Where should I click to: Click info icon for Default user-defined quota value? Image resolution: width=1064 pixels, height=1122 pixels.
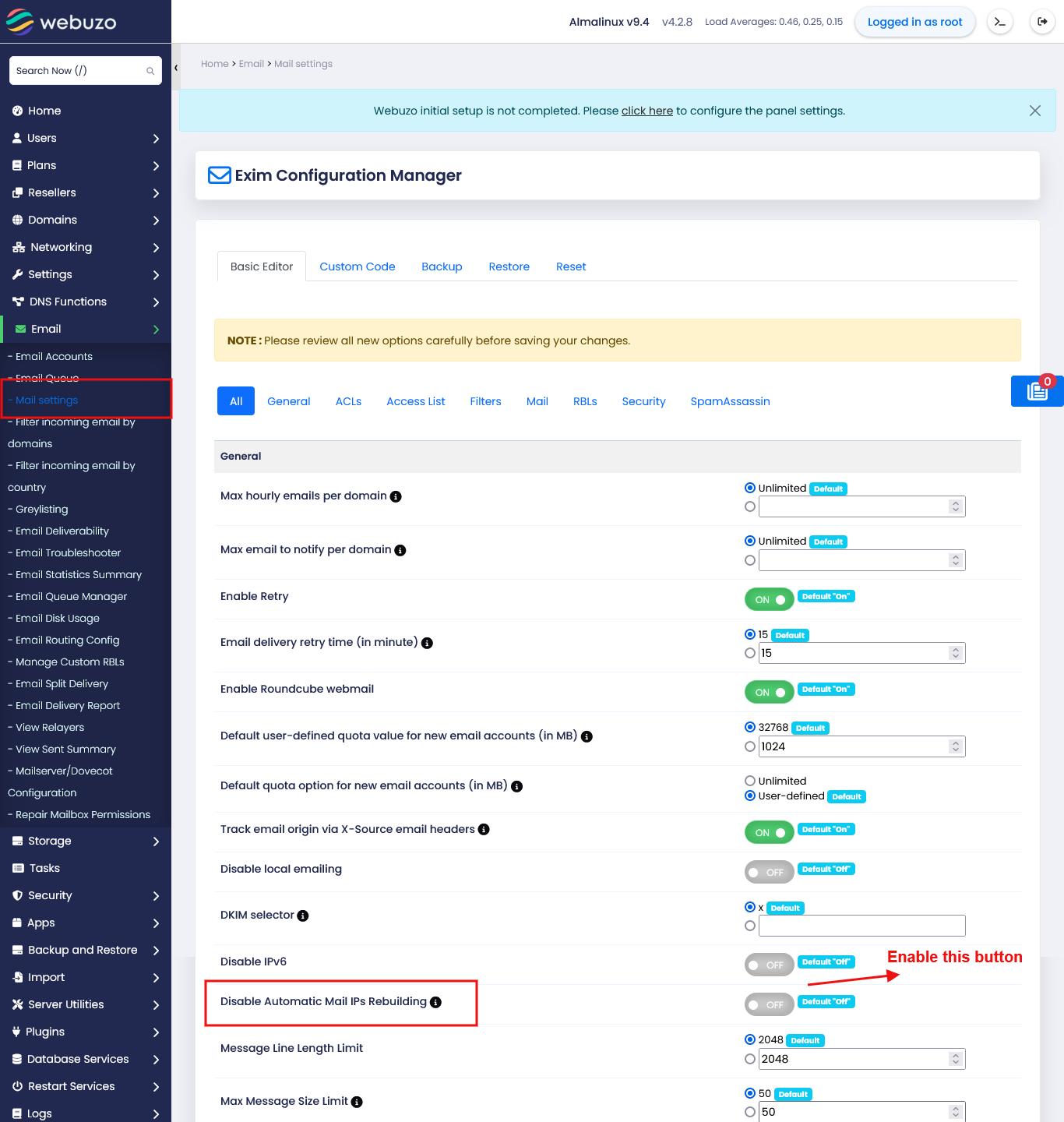tap(587, 736)
